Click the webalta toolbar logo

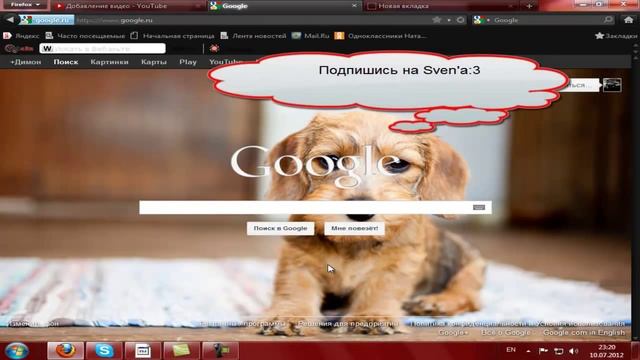[19, 49]
